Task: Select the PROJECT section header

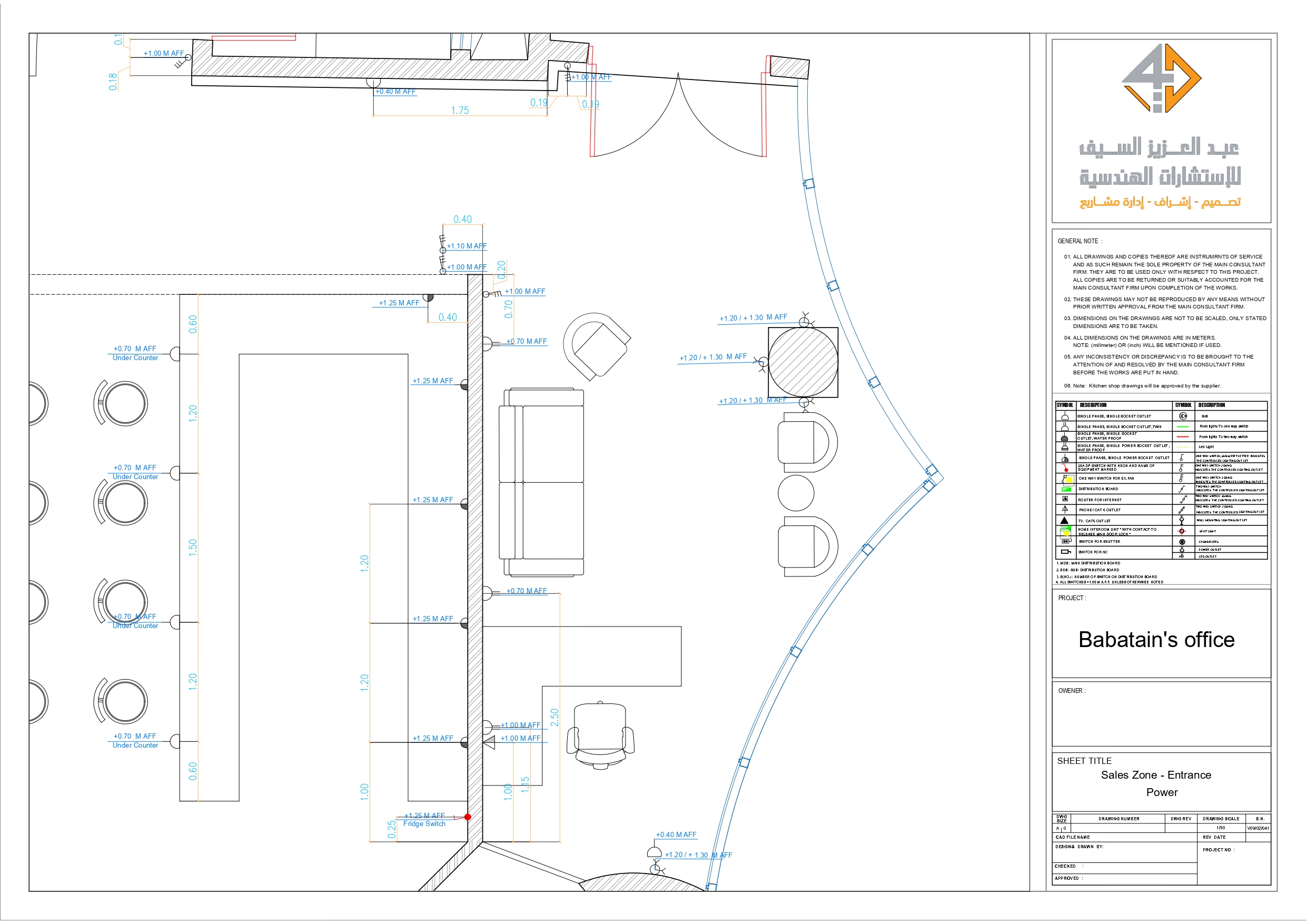Action: [1073, 598]
